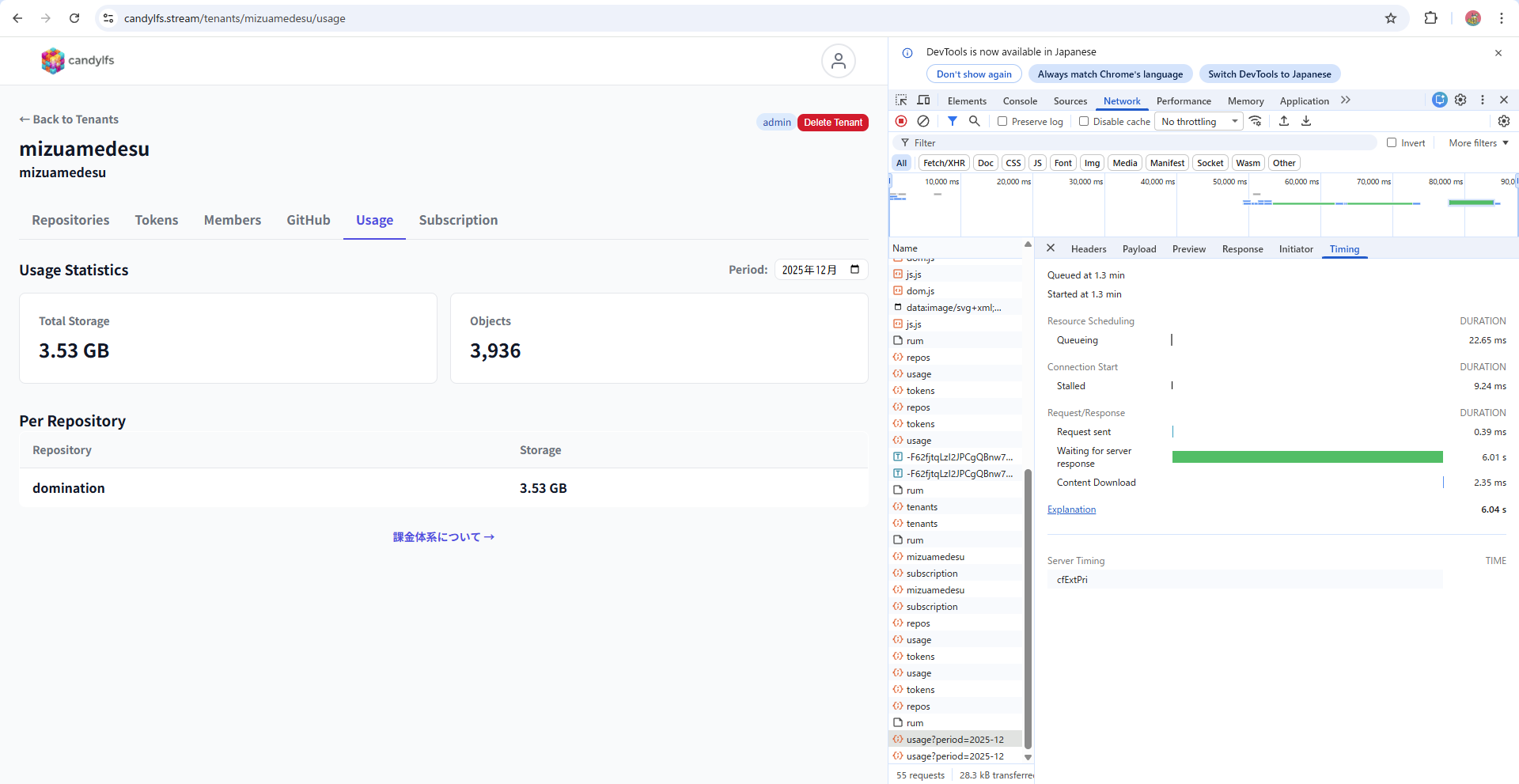The image size is (1519, 784).
Task: Activate the inspect element picker icon
Action: point(901,100)
